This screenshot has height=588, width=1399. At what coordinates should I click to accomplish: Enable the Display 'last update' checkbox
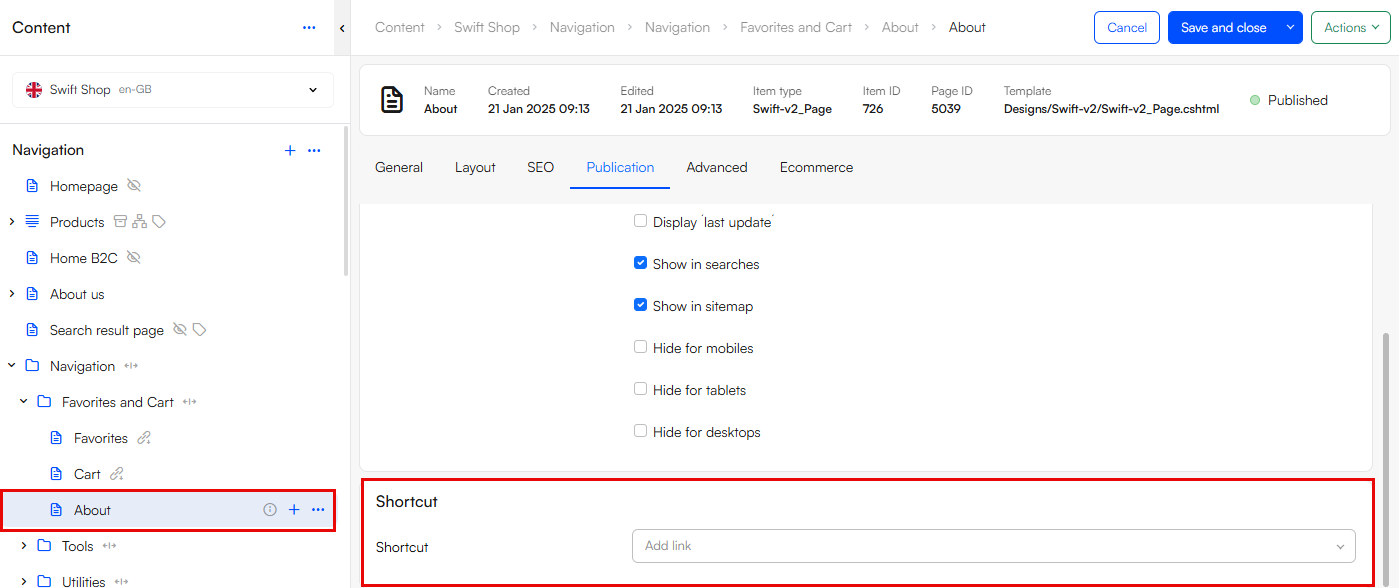(x=640, y=221)
